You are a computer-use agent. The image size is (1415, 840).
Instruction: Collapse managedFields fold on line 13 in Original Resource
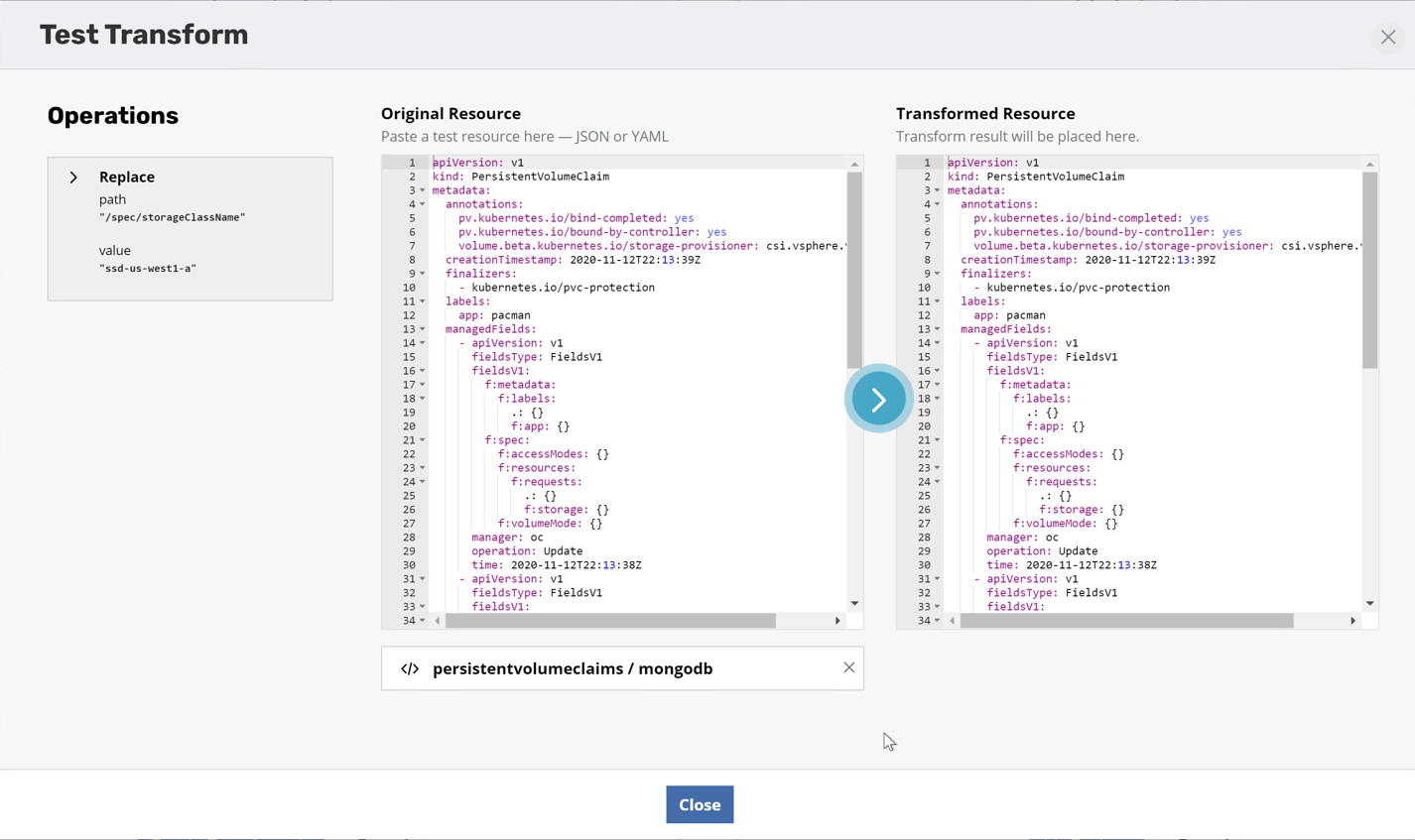point(422,329)
